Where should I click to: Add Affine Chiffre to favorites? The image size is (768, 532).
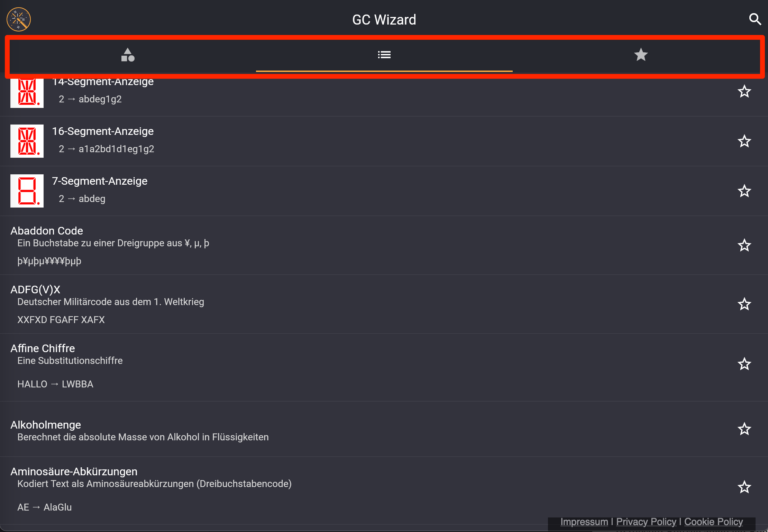[744, 364]
